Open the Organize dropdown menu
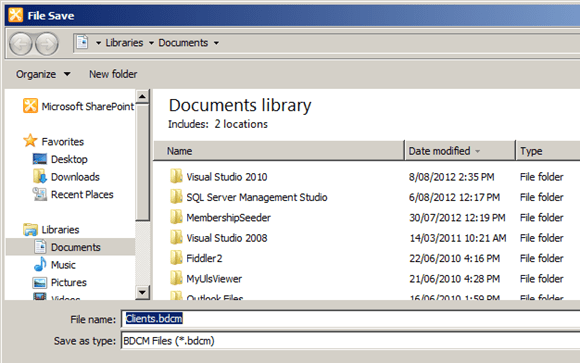The height and width of the screenshot is (363, 580). [x=43, y=74]
